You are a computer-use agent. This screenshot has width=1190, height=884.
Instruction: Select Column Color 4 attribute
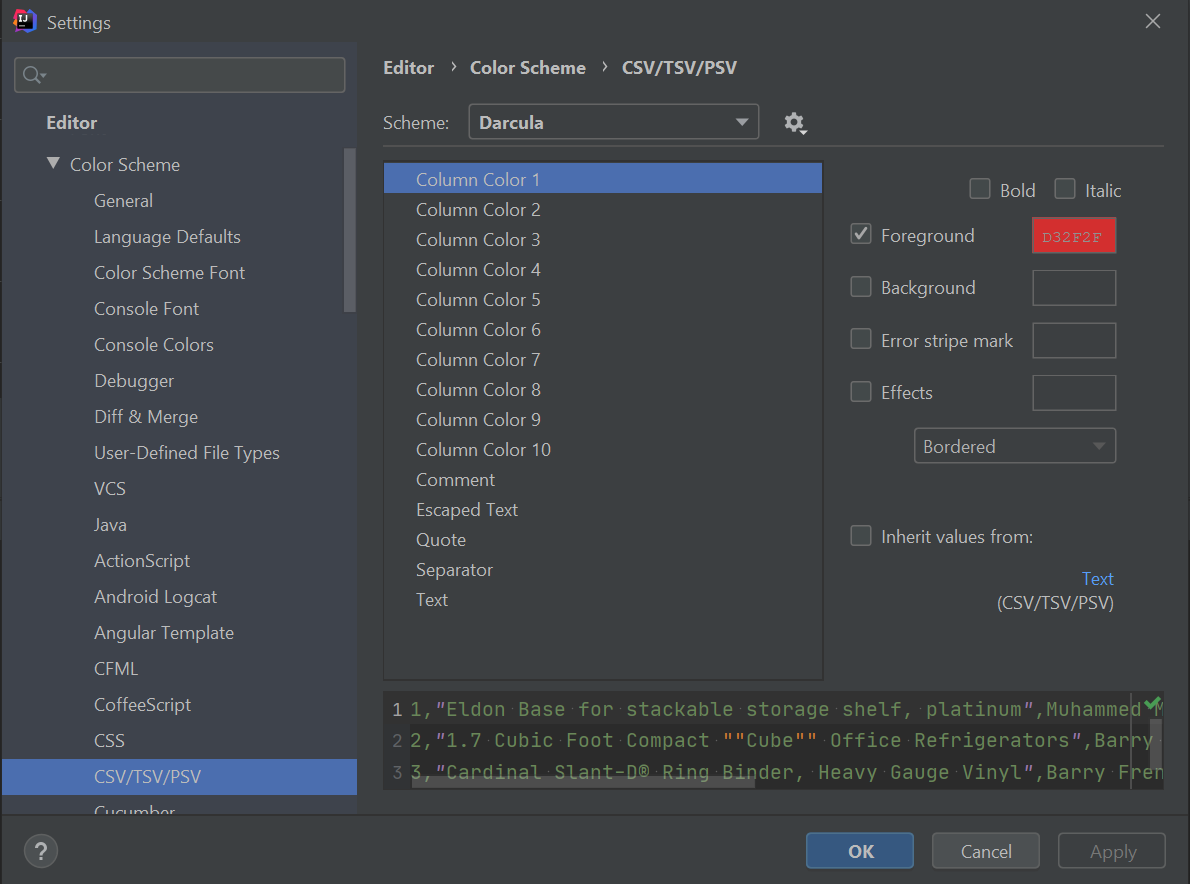[603, 269]
